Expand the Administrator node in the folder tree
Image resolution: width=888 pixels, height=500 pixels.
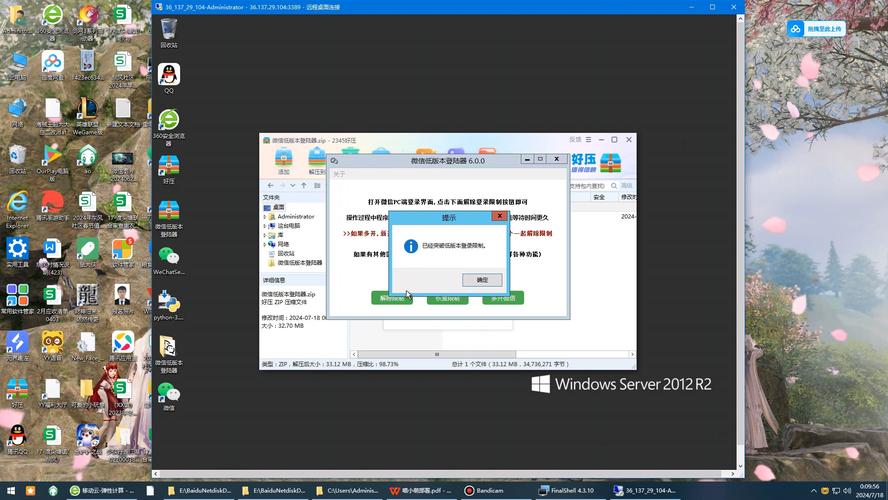[264, 217]
